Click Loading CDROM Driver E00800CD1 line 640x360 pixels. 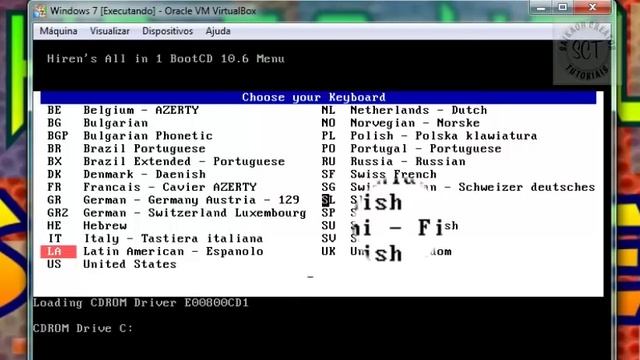141,303
